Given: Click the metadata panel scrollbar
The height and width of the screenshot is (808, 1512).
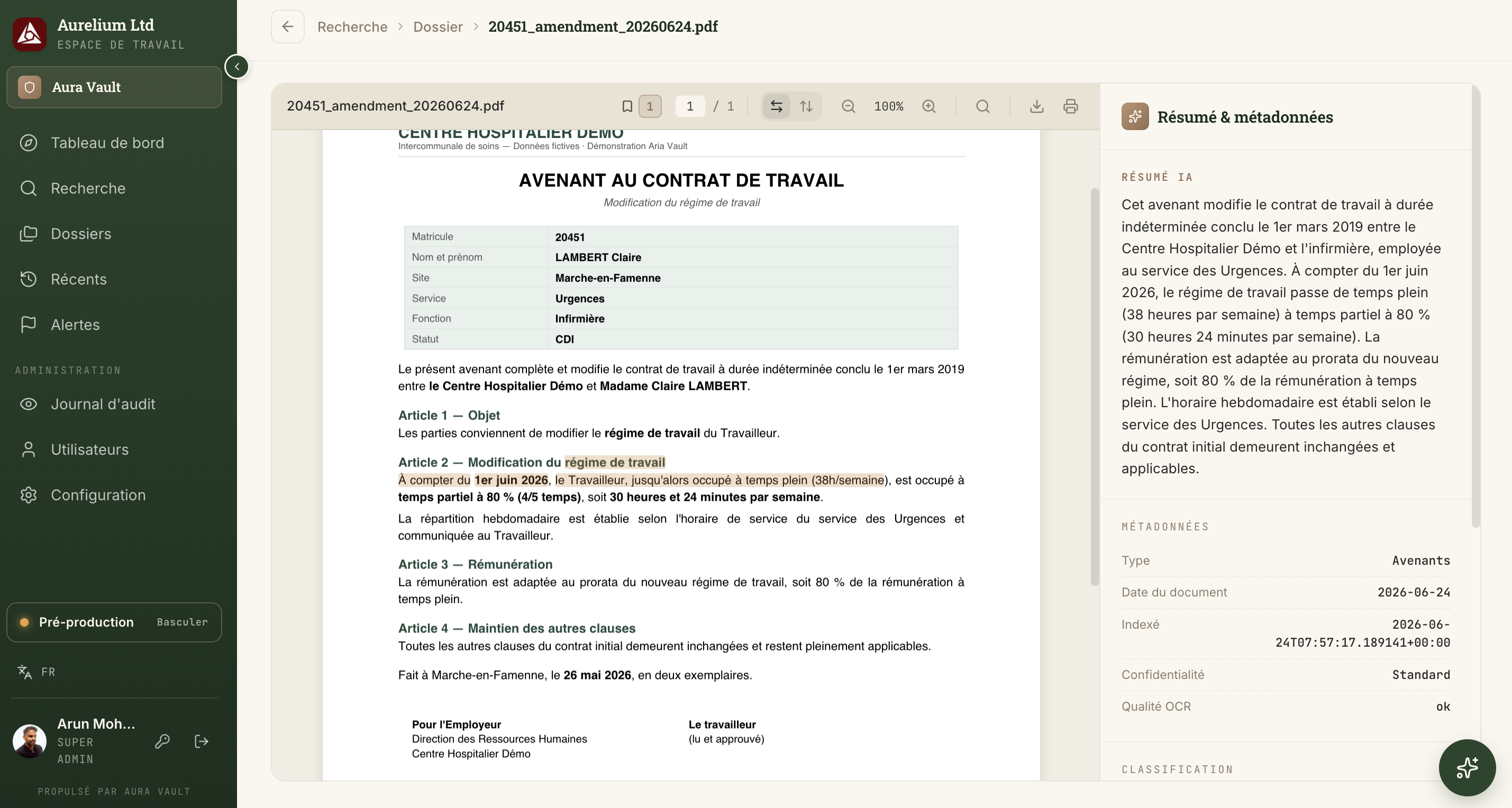Looking at the screenshot, I should click(1475, 305).
